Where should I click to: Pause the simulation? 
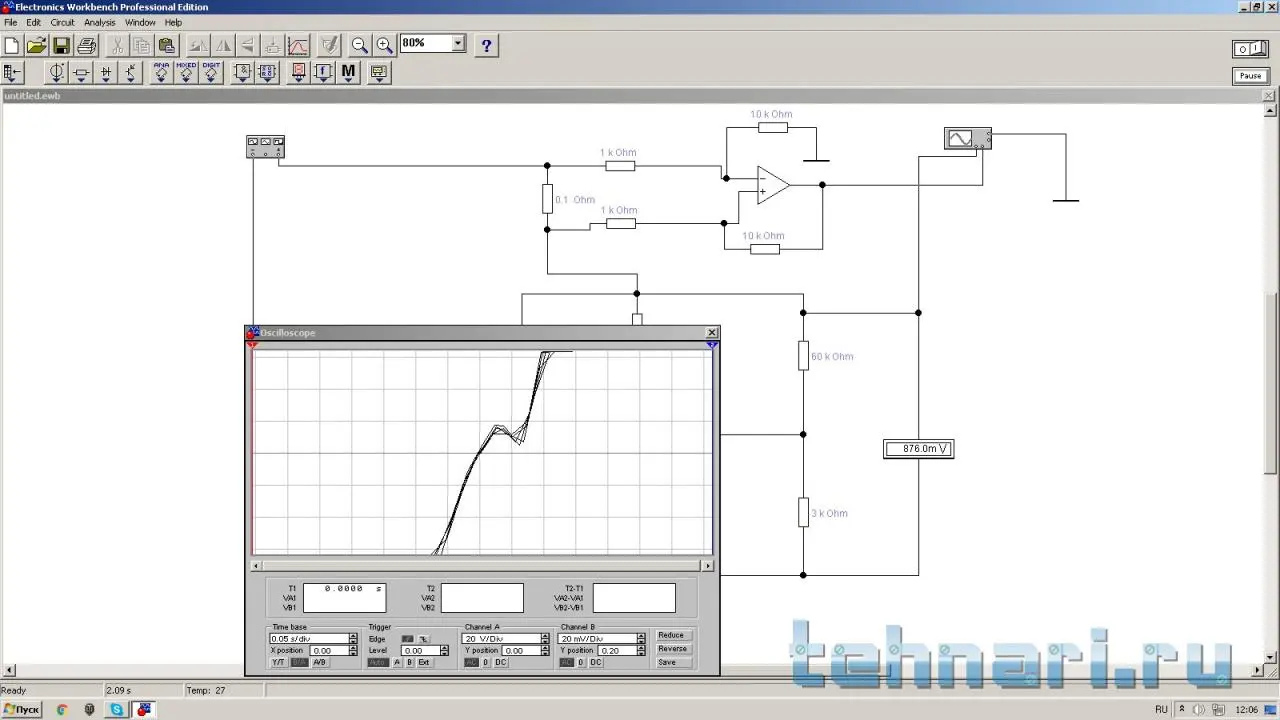[x=1250, y=76]
